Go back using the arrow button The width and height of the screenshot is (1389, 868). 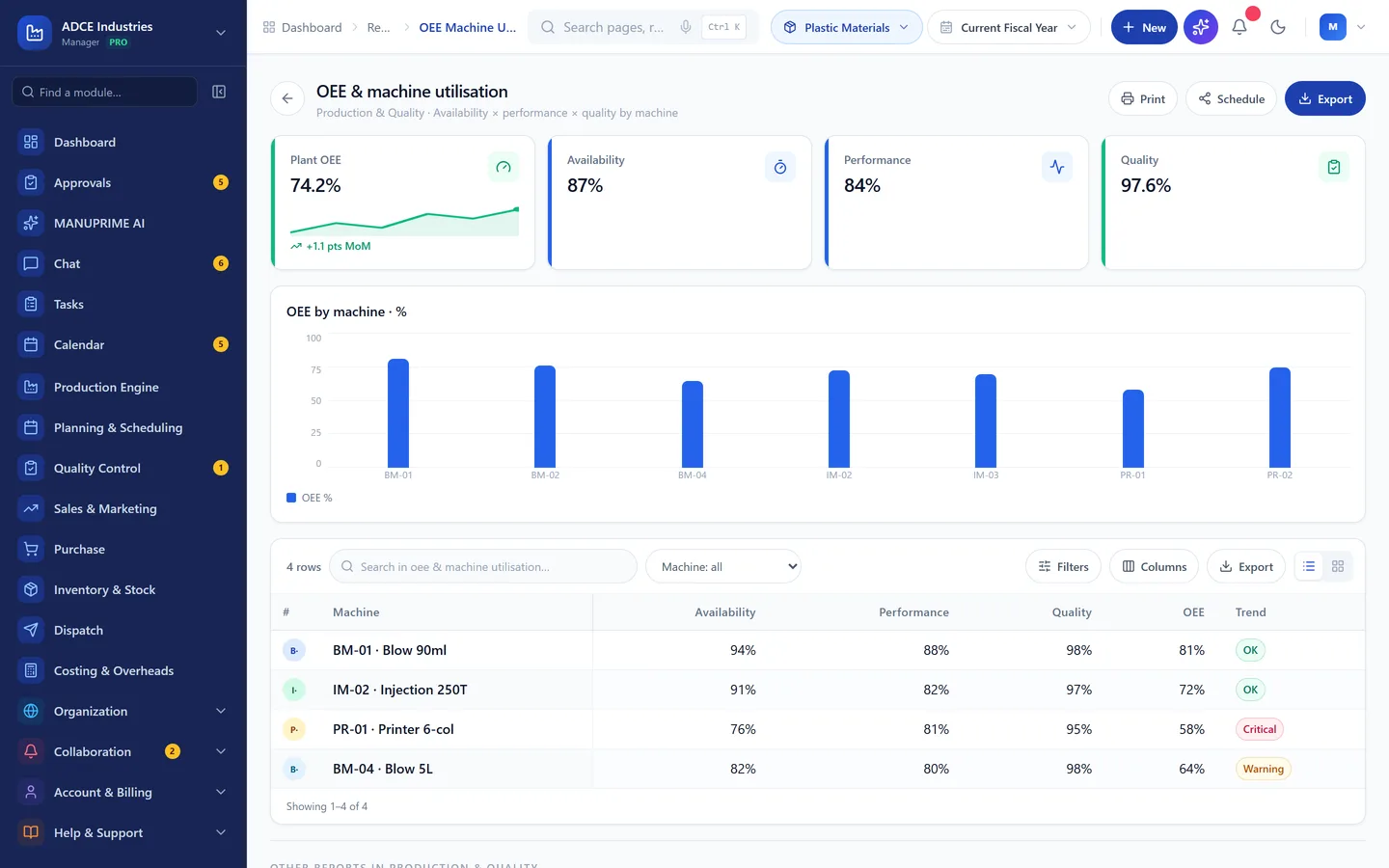click(x=287, y=98)
